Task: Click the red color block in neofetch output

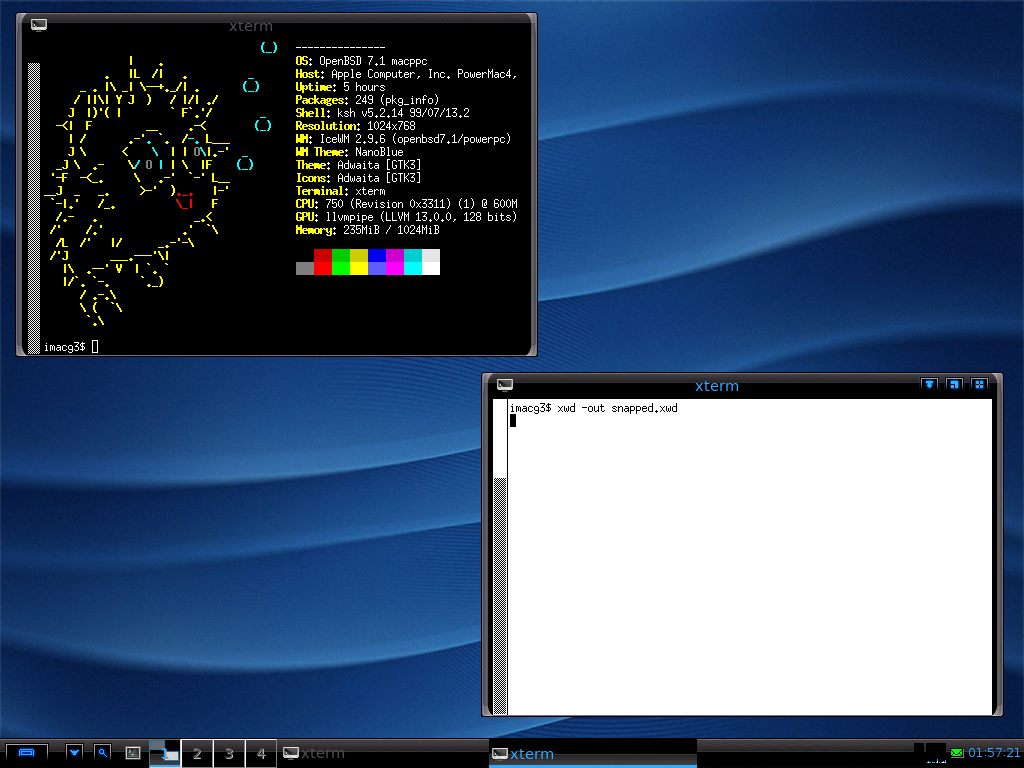Action: pyautogui.click(x=322, y=262)
